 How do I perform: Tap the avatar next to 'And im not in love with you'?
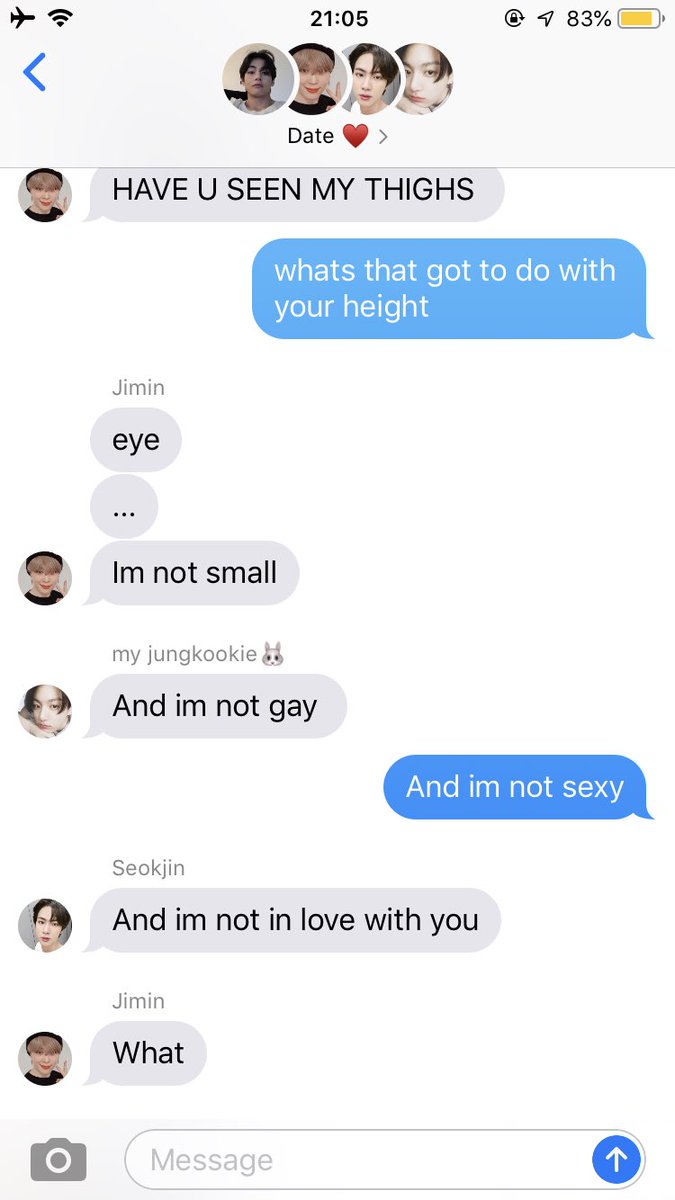pyautogui.click(x=45, y=926)
